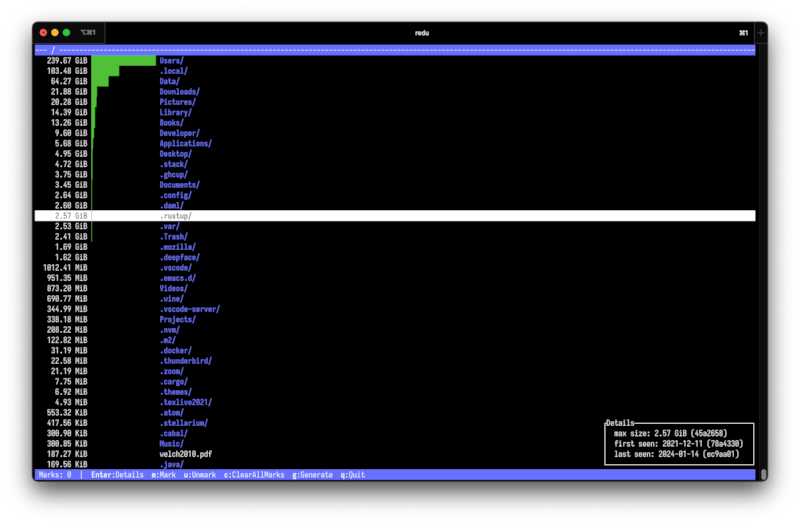800x524 pixels.
Task: Click the 239.67 GiB size value
Action: click(67, 61)
